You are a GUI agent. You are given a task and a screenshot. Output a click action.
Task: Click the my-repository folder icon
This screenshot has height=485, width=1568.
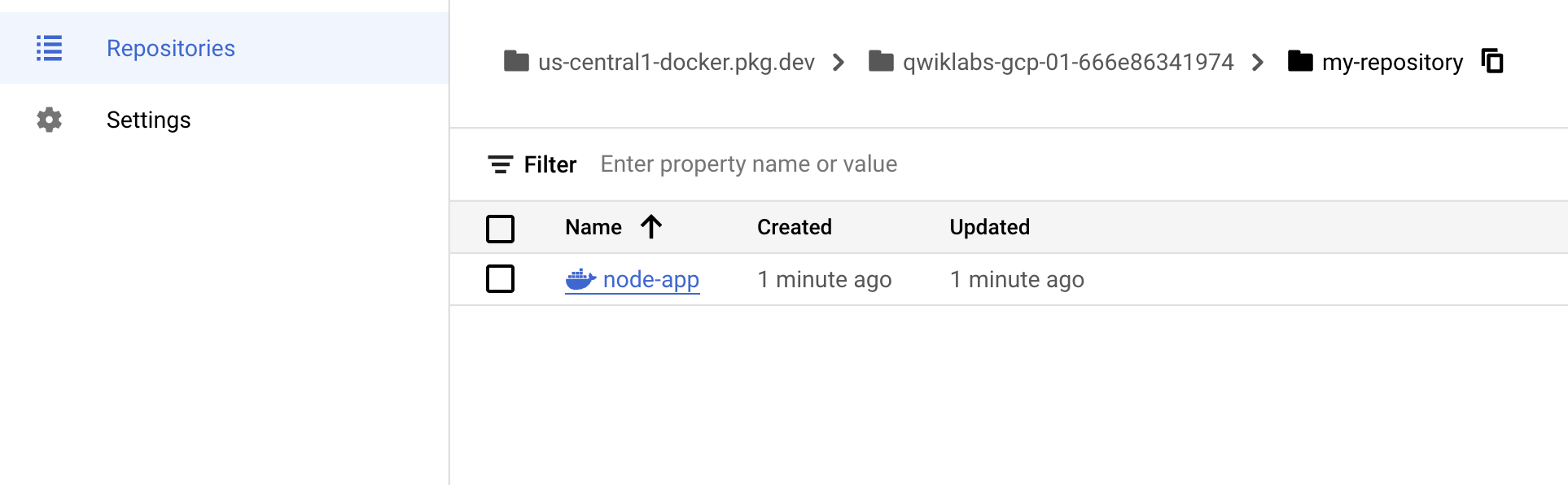(1300, 61)
